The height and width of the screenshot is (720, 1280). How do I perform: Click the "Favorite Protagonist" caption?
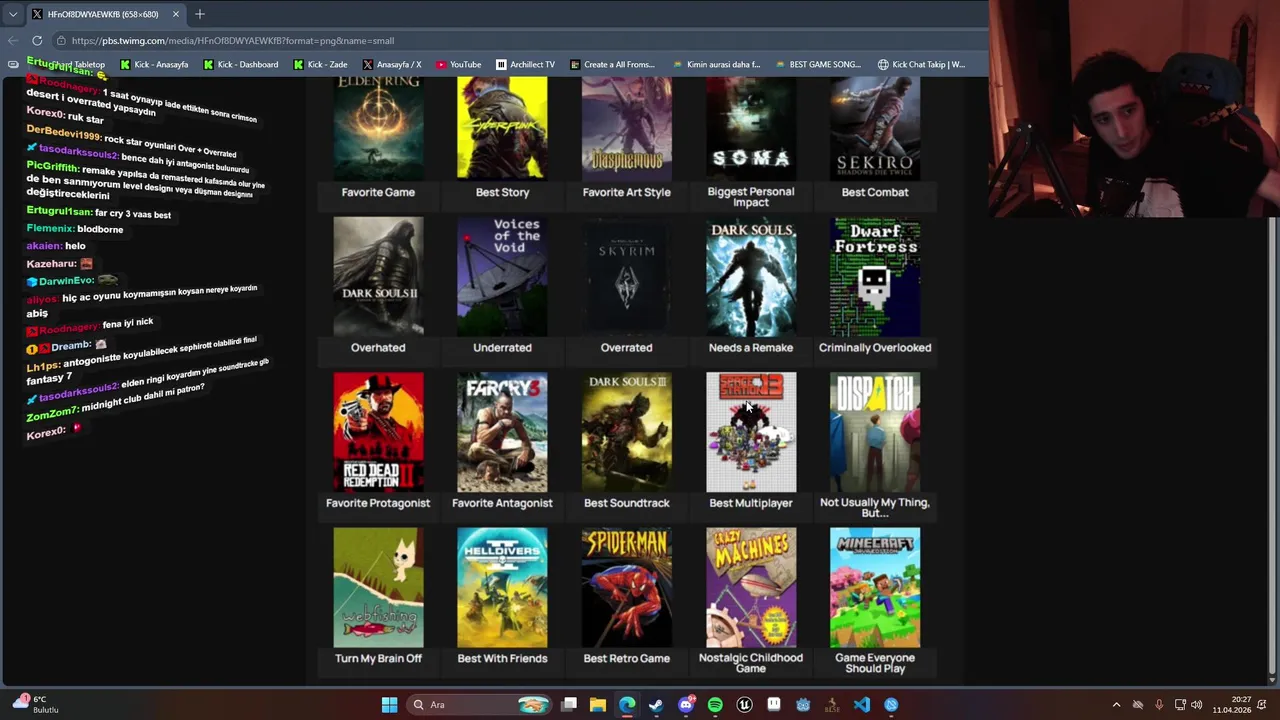[378, 503]
